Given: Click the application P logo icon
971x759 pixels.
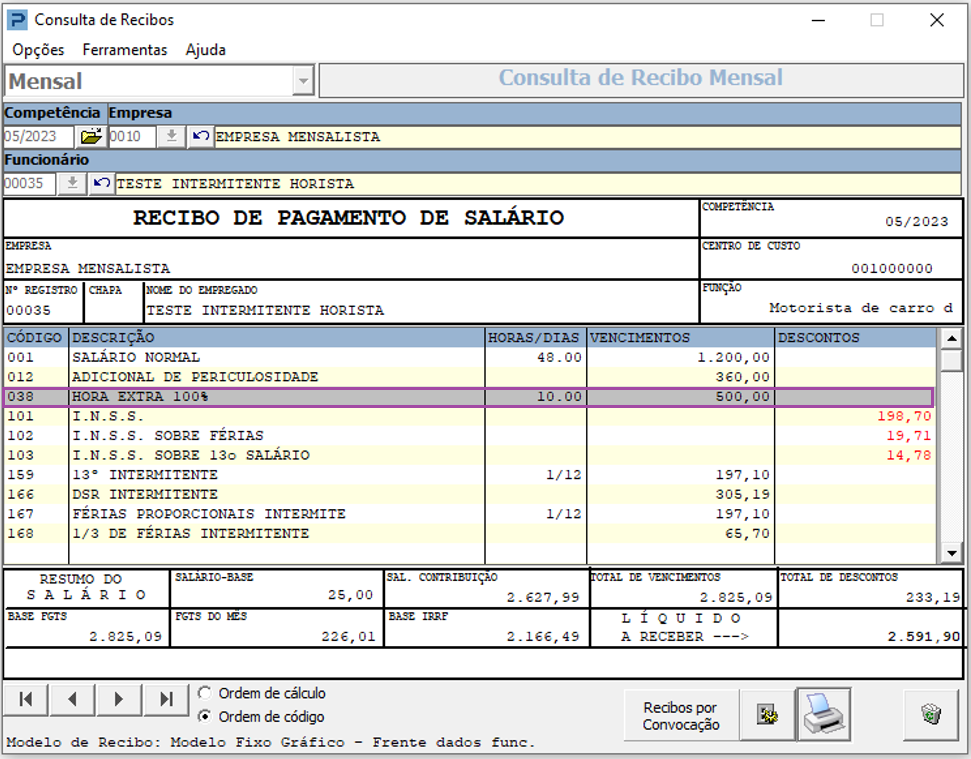Looking at the screenshot, I should coord(17,20).
